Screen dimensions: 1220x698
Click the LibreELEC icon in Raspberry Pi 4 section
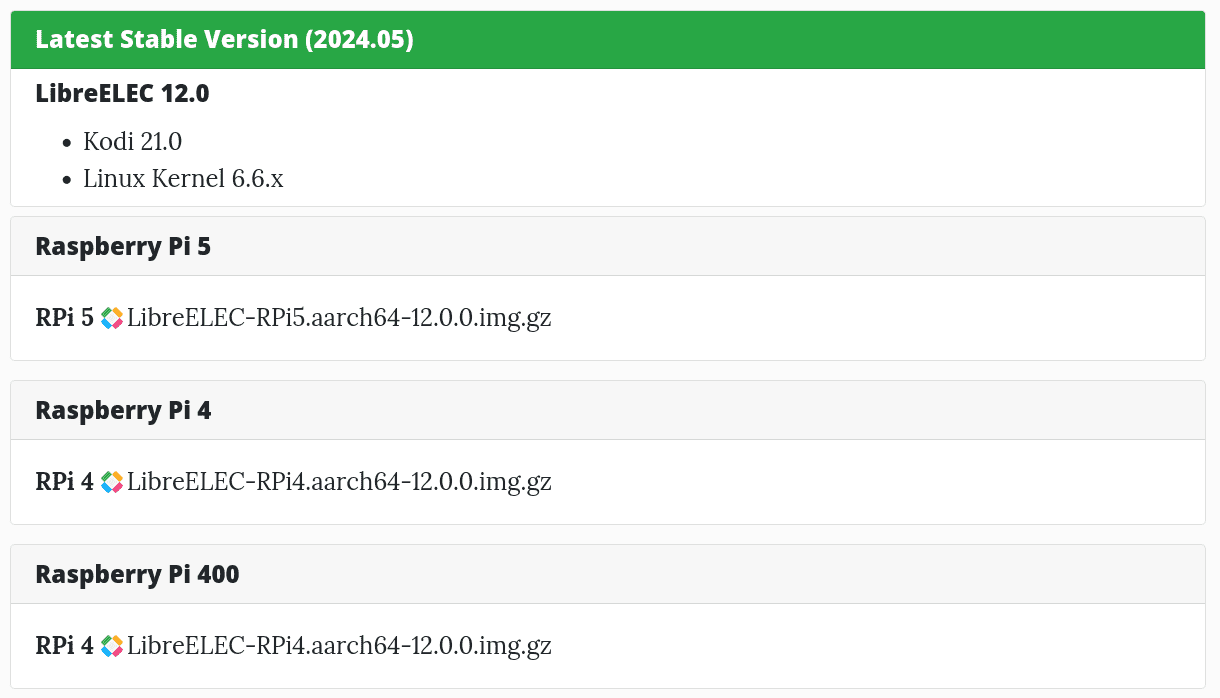click(x=112, y=482)
